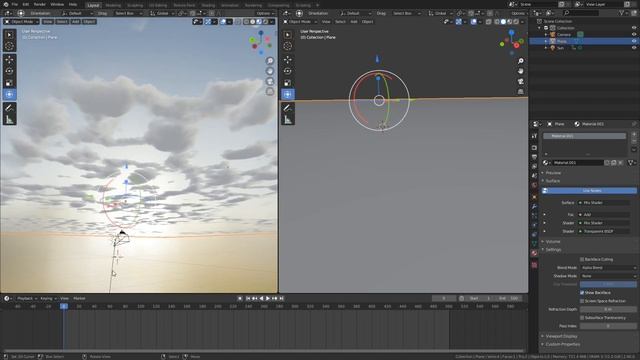Viewport: 640px width, 360px height.
Task: Enable Subsurface Translucency checkbox
Action: [582, 318]
